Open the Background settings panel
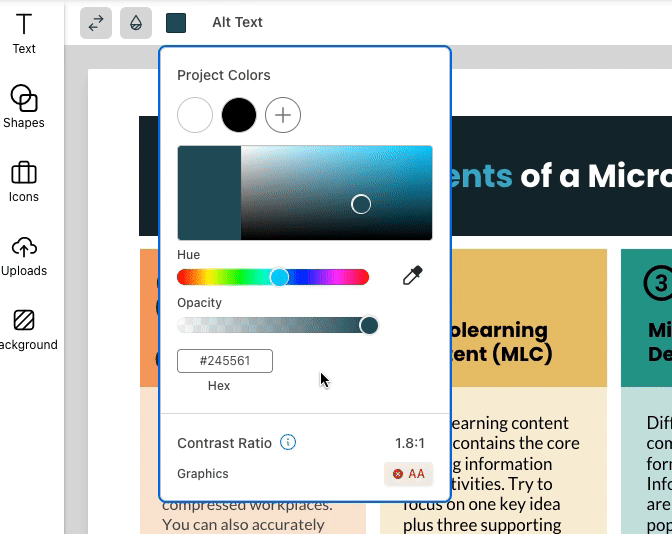Screen dimensions: 672x534 tap(24, 329)
